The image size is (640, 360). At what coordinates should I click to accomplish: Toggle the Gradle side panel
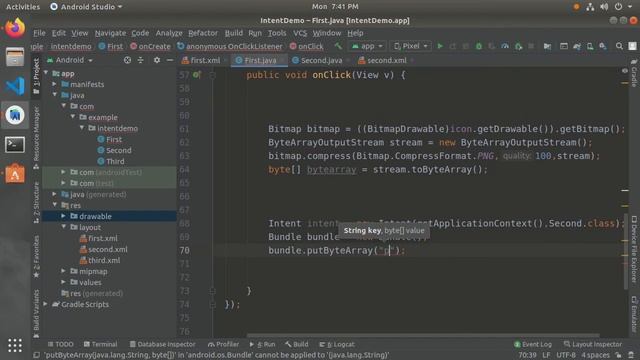(634, 73)
